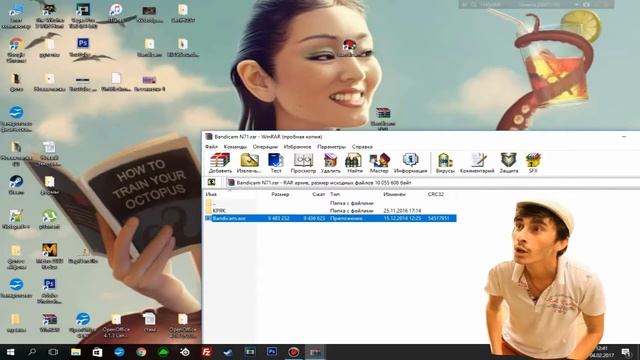The image size is (640, 360).
Task: Open the notification center icon
Action: 626,352
